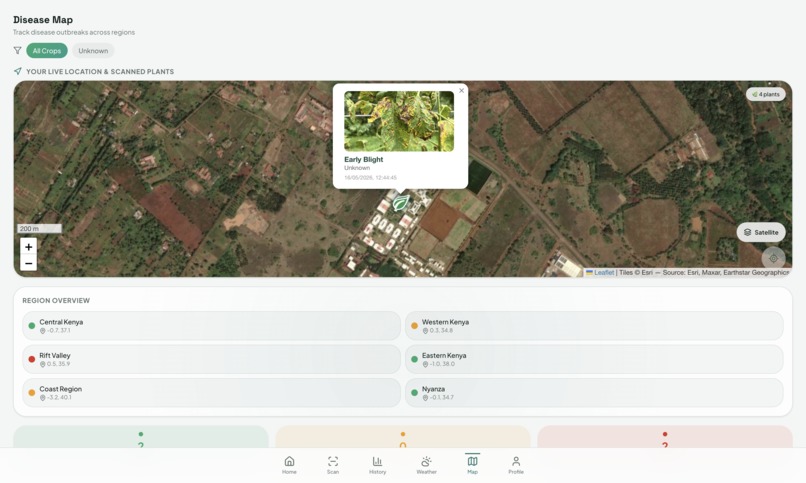Click the popup date 16/05/2026 text
The width and height of the screenshot is (806, 483).
click(x=370, y=178)
